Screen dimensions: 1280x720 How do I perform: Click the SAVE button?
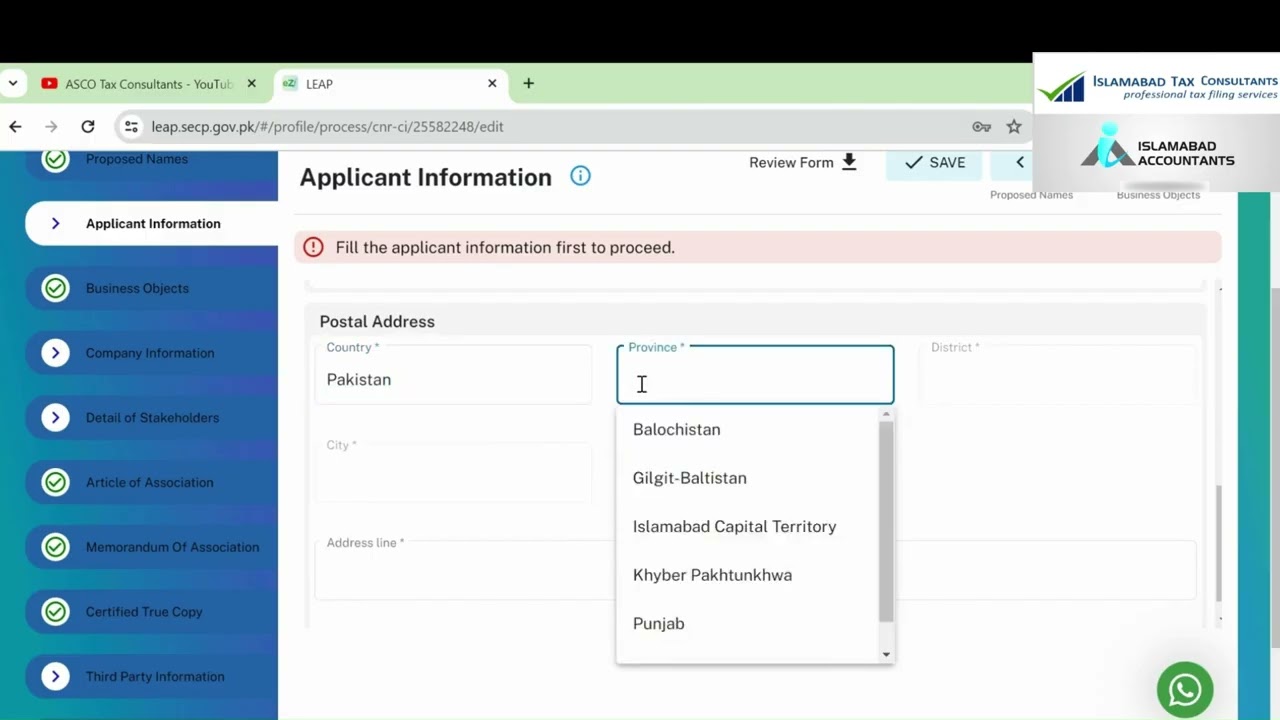934,162
